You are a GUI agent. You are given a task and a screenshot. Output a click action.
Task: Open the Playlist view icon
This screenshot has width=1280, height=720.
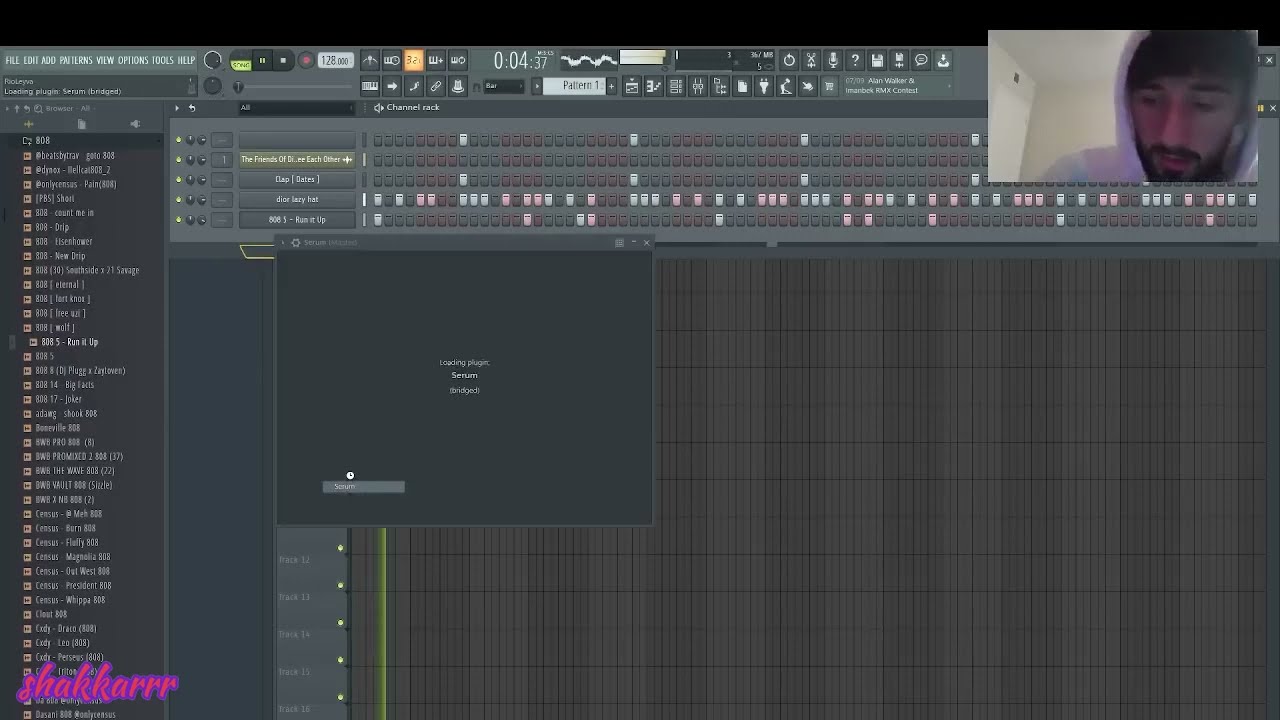[x=632, y=86]
